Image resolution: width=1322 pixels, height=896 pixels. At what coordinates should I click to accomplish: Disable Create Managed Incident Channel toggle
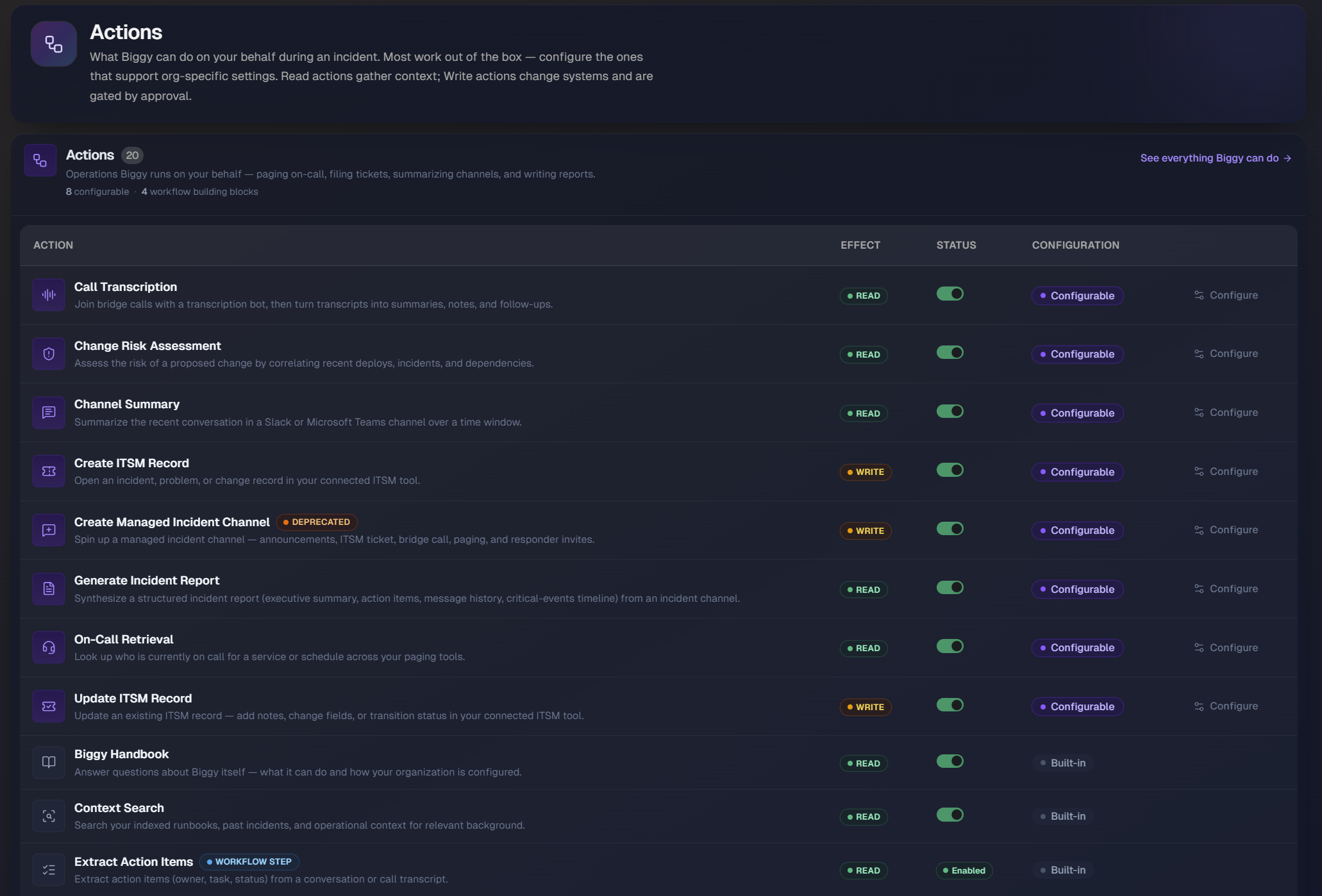[x=950, y=529]
